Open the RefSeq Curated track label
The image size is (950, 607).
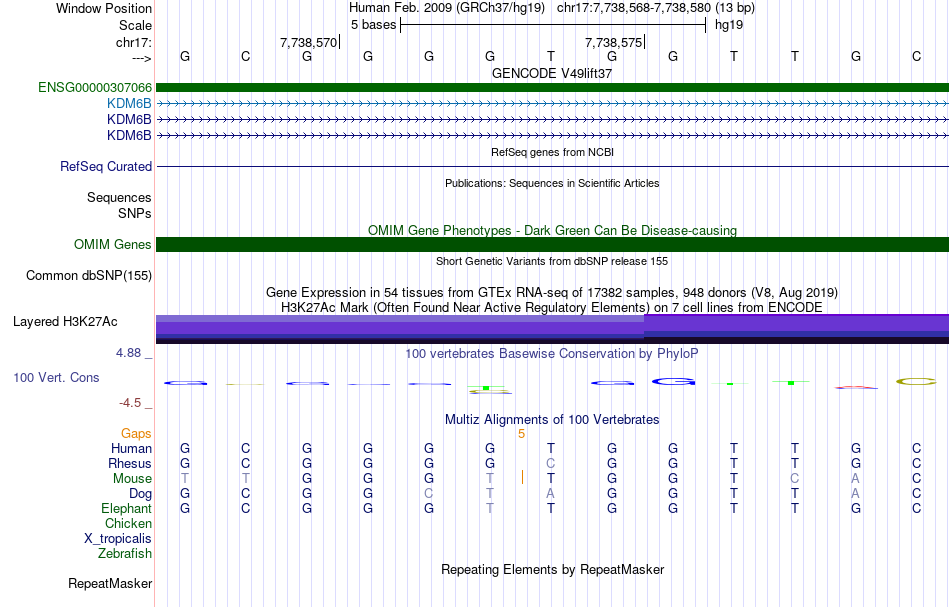[106, 167]
